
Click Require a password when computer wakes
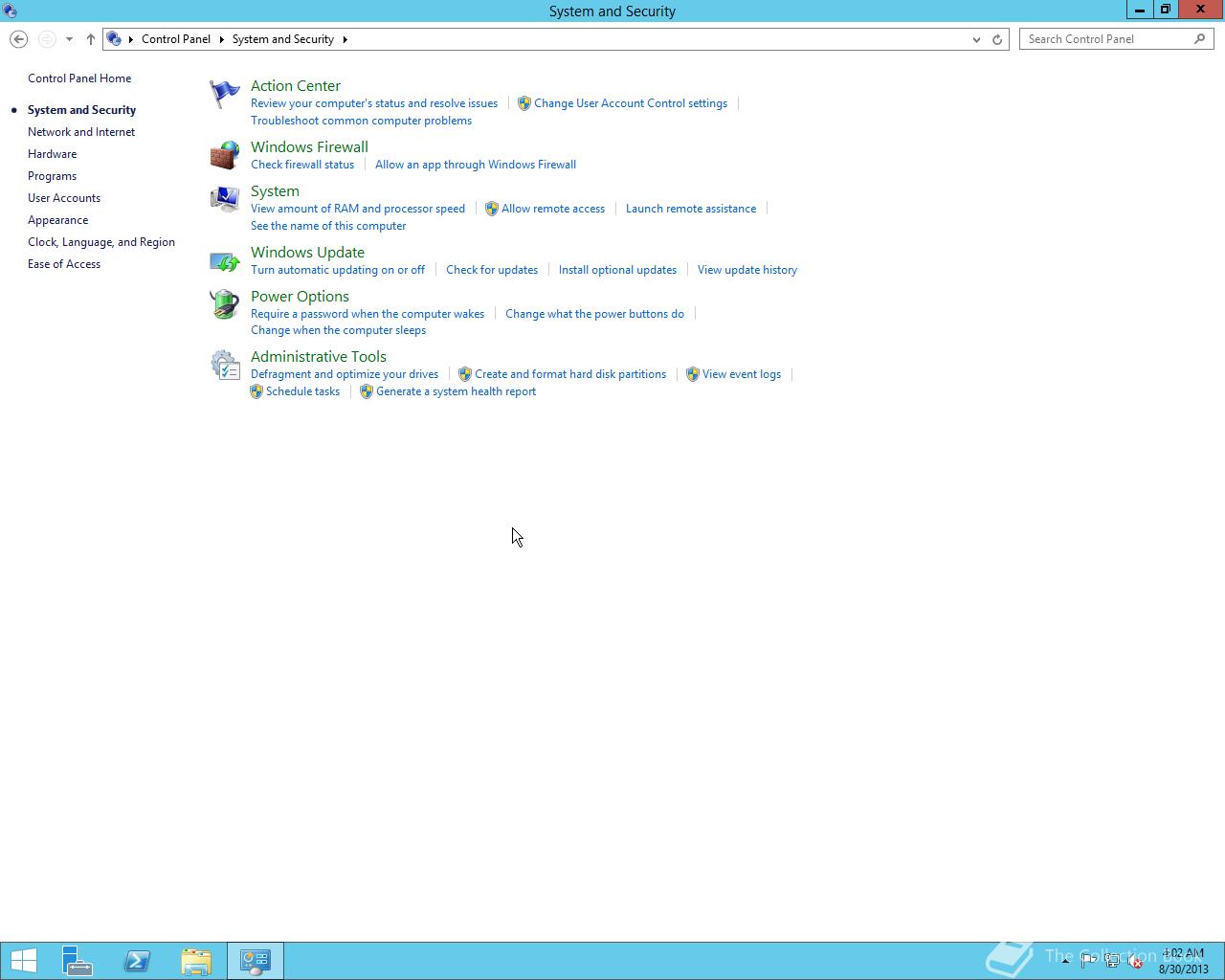[x=367, y=314]
